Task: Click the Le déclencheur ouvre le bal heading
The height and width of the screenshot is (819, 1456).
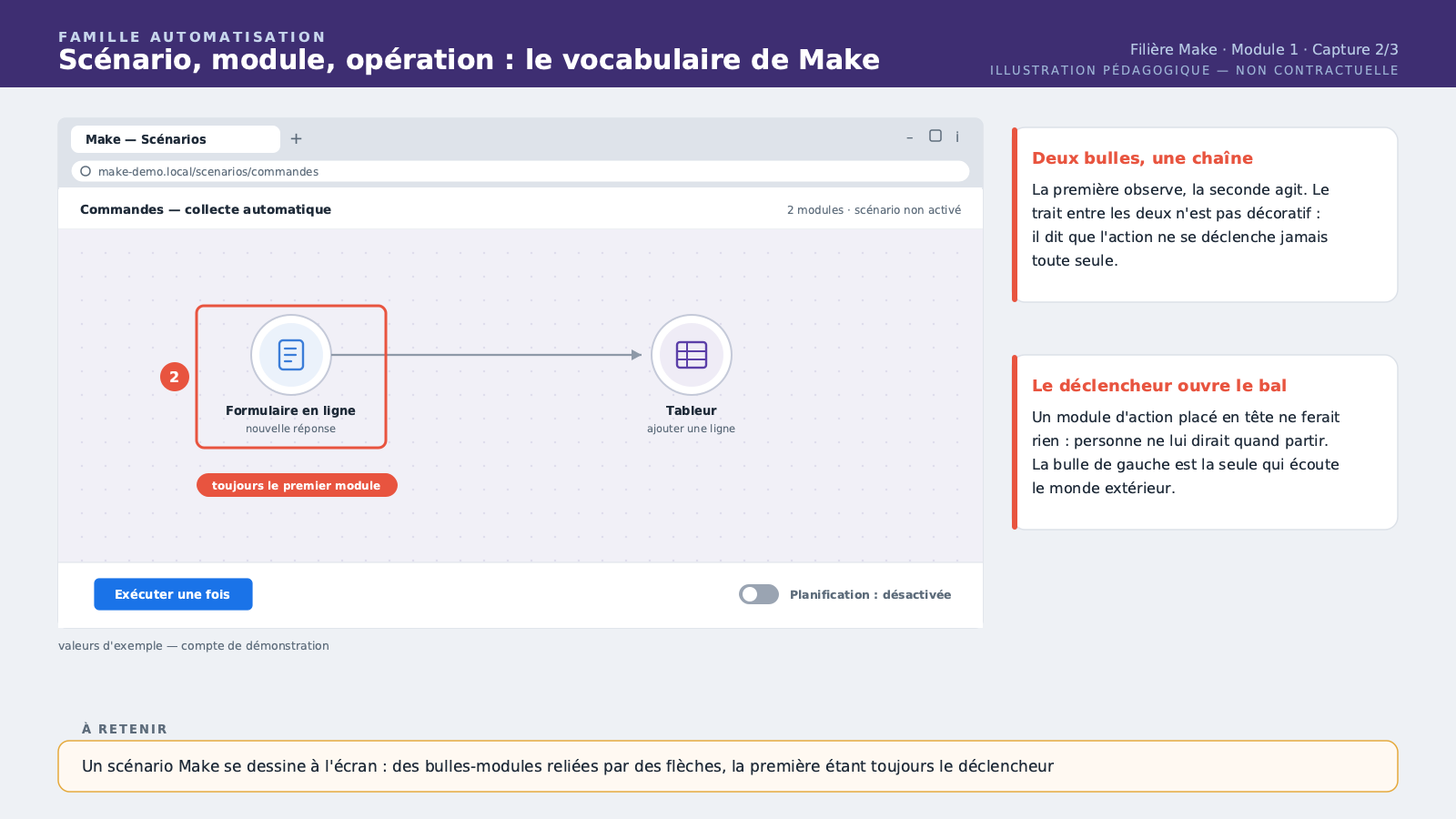Action: tap(1159, 386)
